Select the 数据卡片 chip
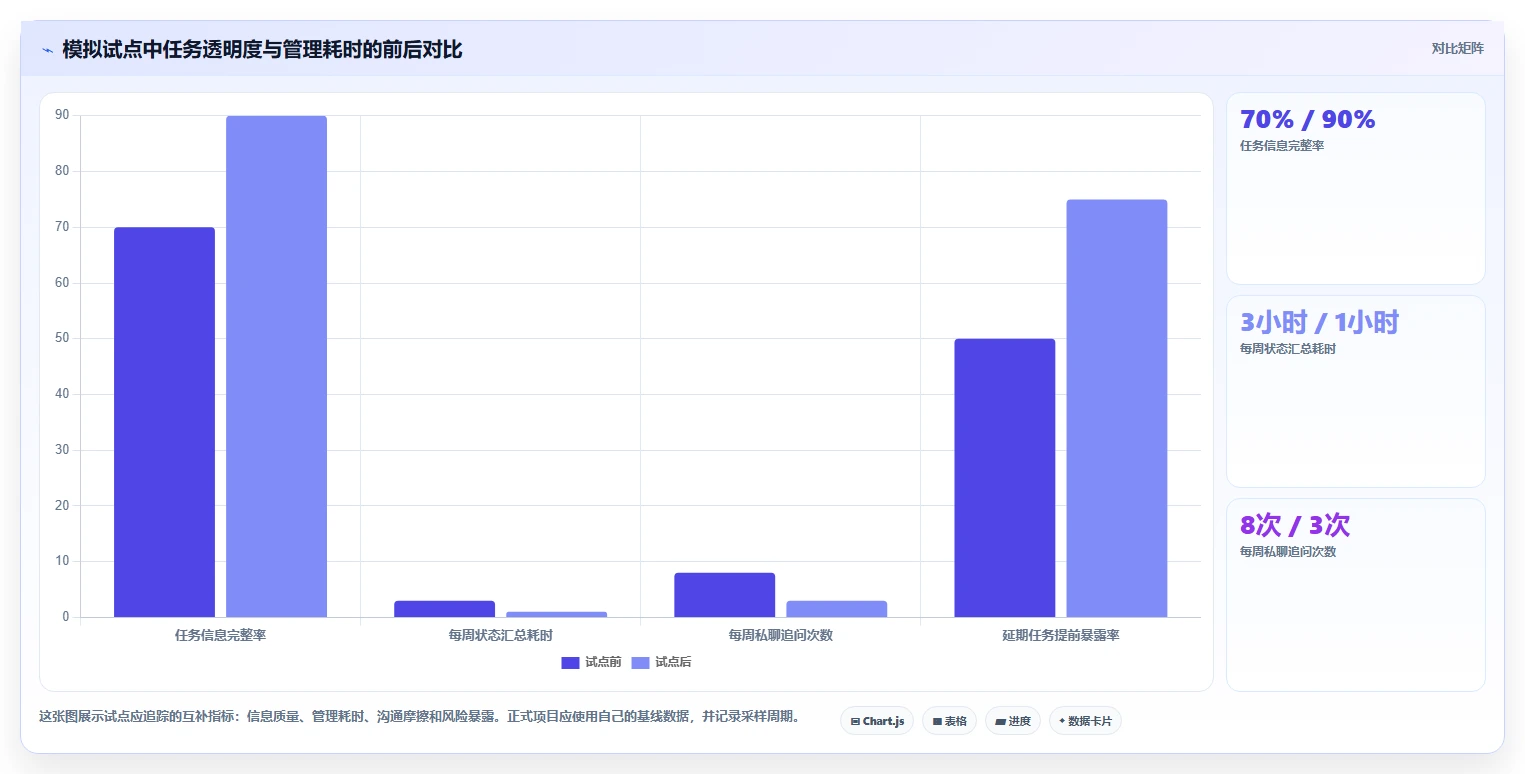Image resolution: width=1525 pixels, height=774 pixels. 1085,721
